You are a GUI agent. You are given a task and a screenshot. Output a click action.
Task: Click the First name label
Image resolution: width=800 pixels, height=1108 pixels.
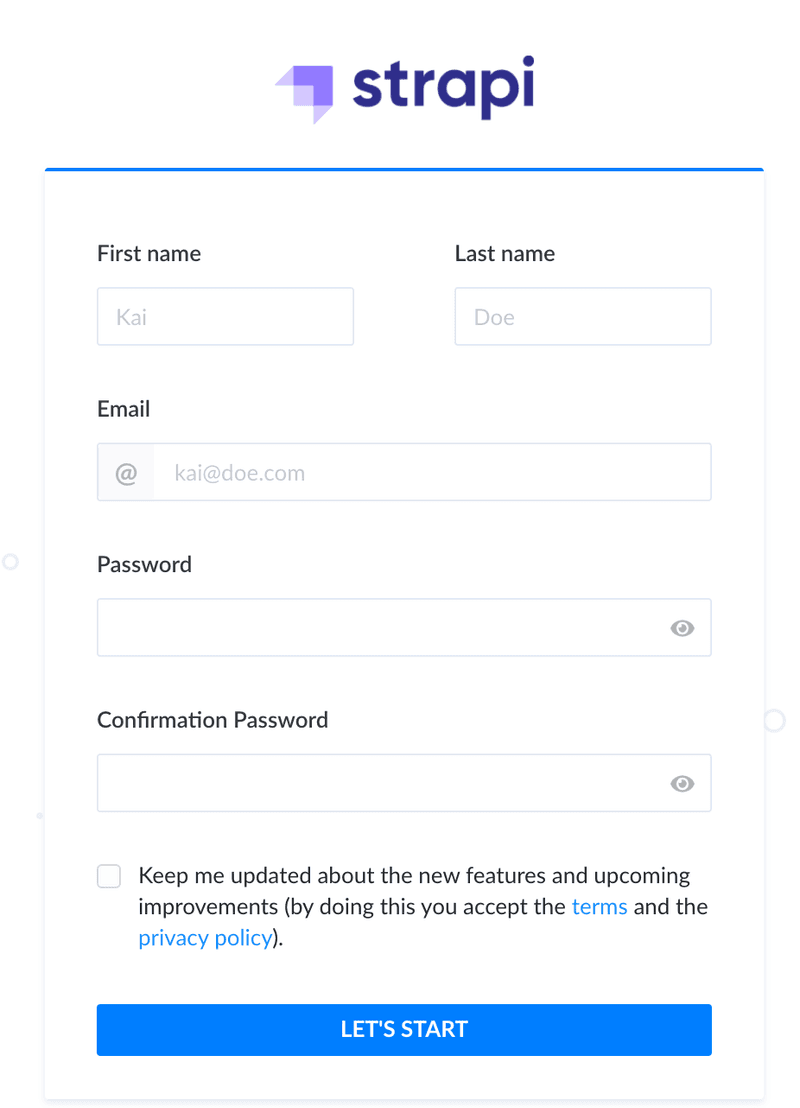149,254
